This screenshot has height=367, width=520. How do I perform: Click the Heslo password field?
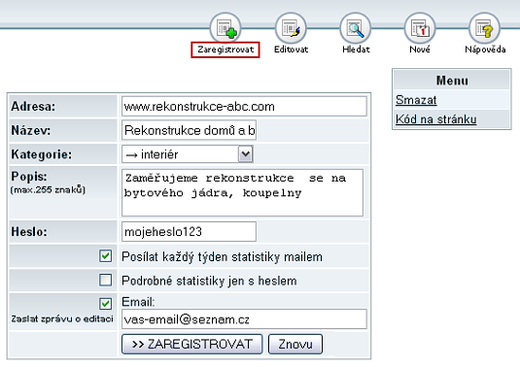tap(189, 231)
